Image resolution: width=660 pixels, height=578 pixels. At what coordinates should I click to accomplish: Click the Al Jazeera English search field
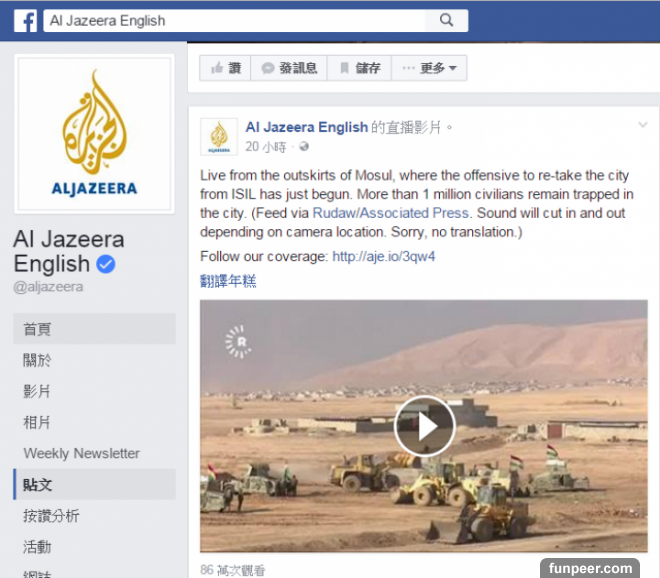(x=234, y=21)
